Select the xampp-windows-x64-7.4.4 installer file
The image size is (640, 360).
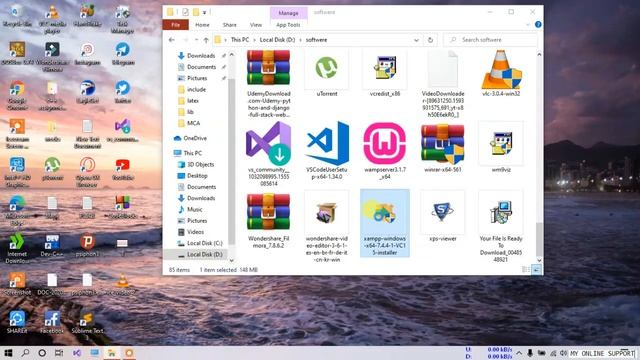(384, 223)
